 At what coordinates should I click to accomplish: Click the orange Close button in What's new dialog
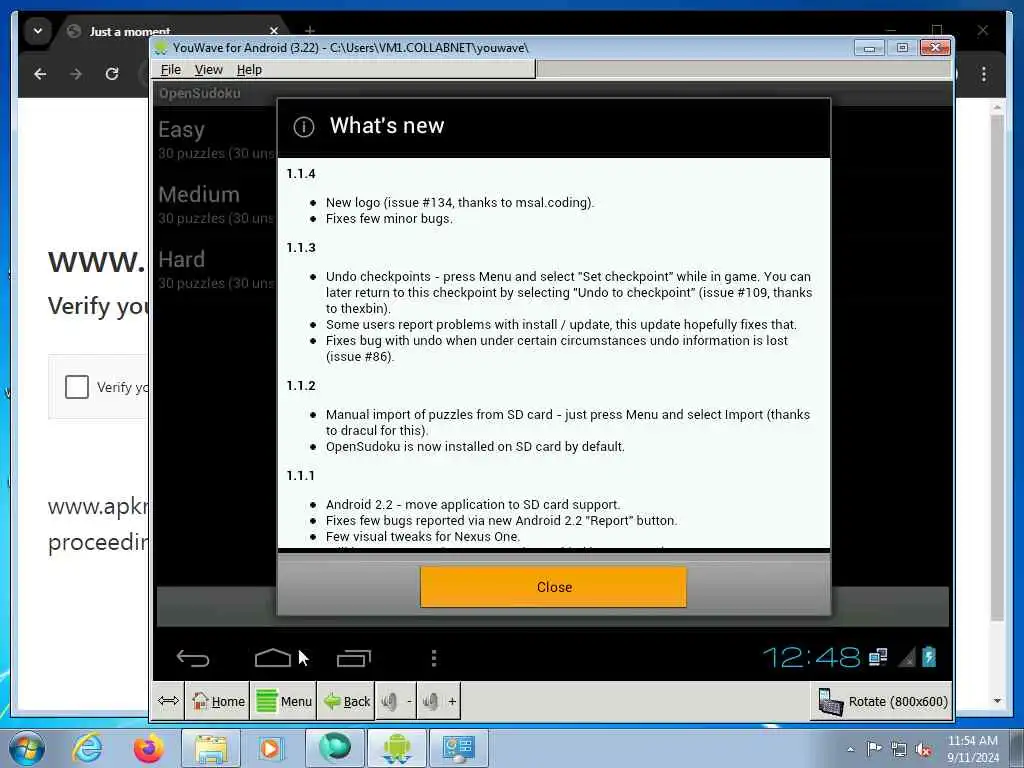tap(553, 587)
